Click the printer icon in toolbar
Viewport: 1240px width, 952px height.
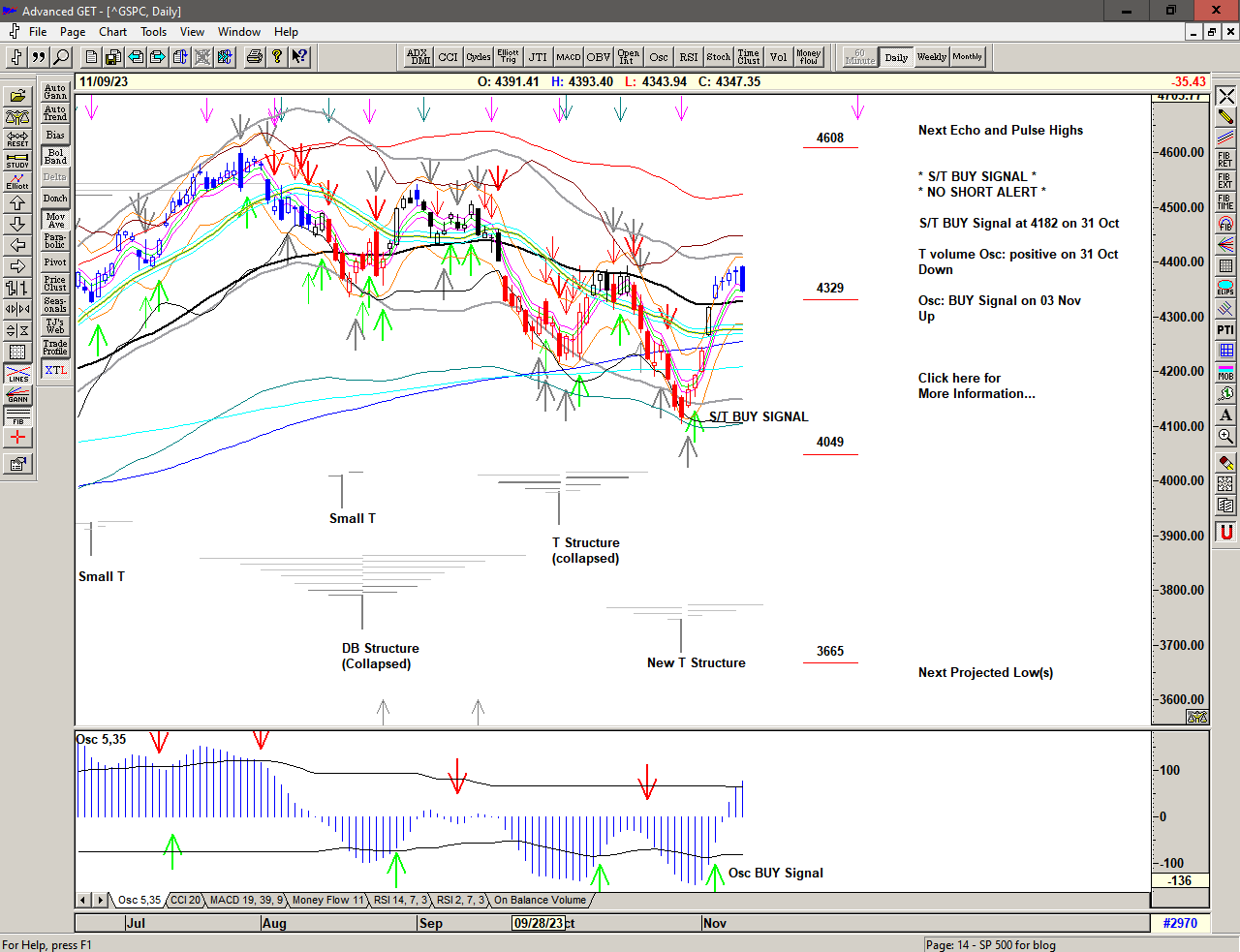pos(254,57)
